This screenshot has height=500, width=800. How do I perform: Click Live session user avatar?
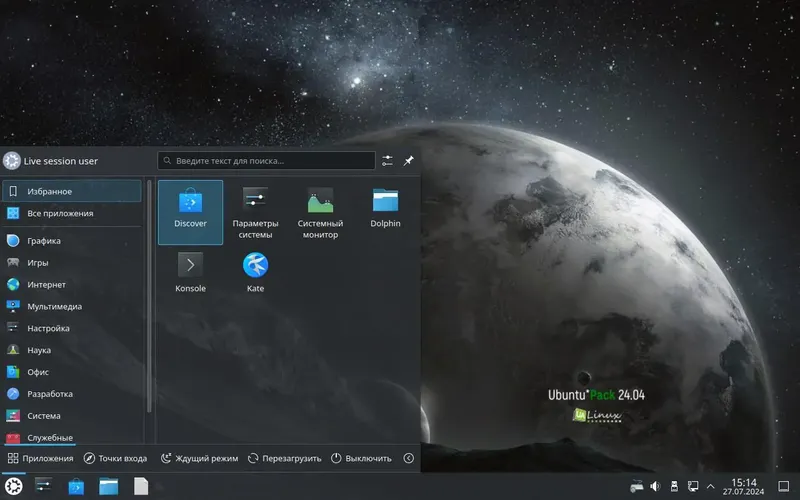(x=12, y=161)
